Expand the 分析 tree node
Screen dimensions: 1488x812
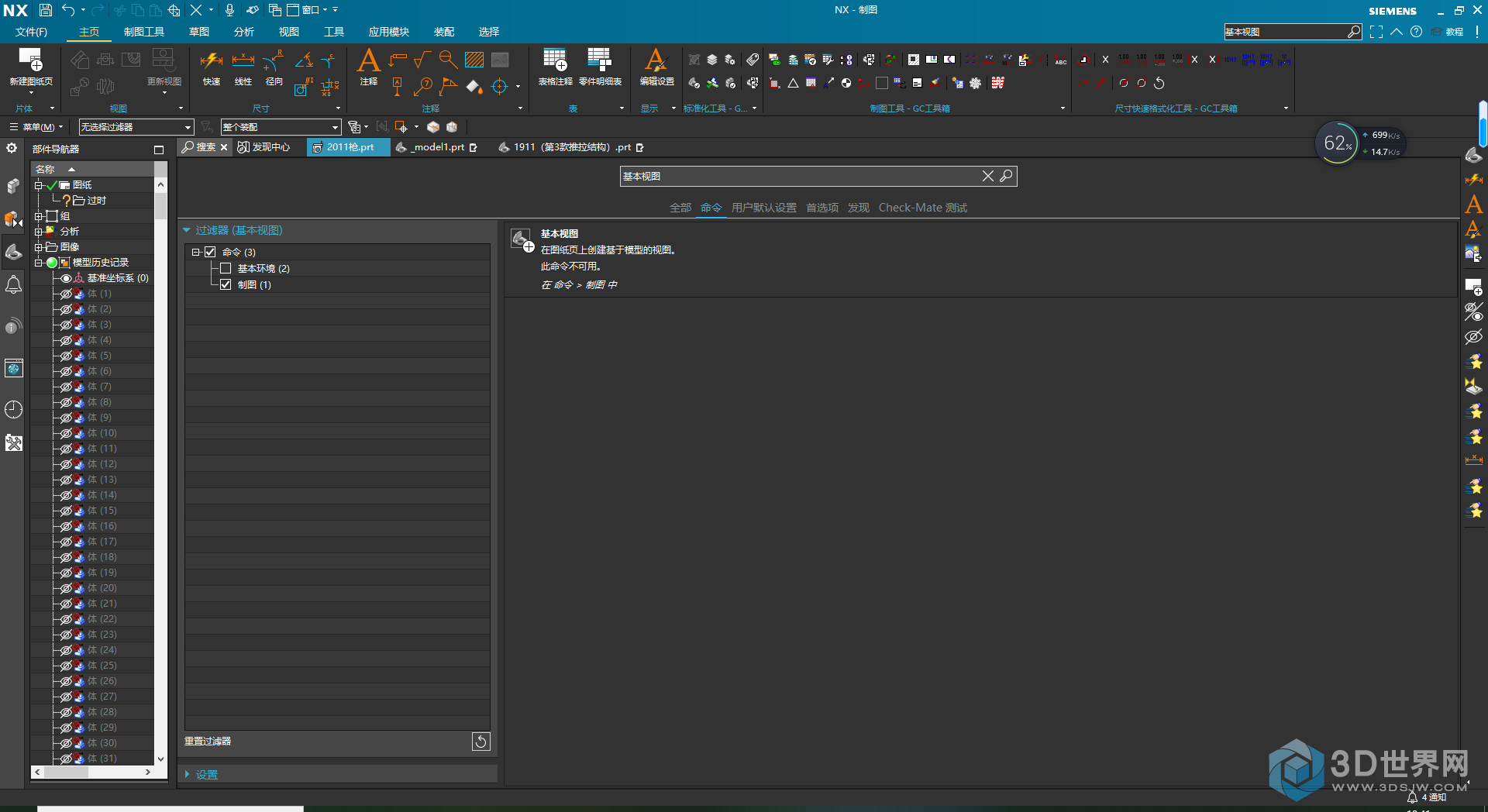click(38, 232)
